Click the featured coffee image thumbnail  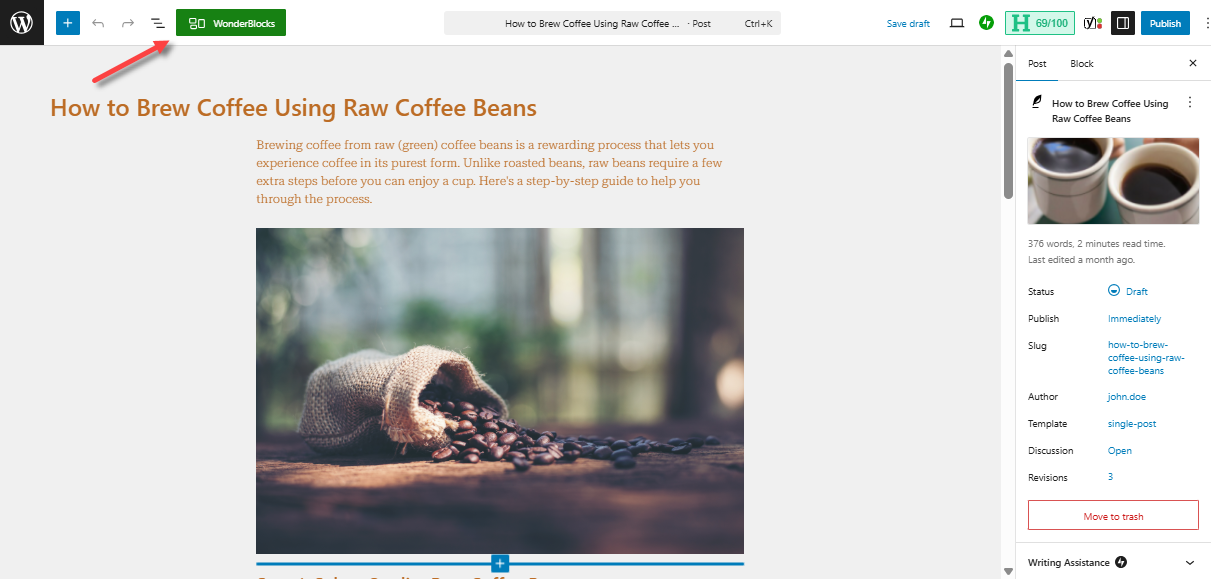tap(1113, 181)
